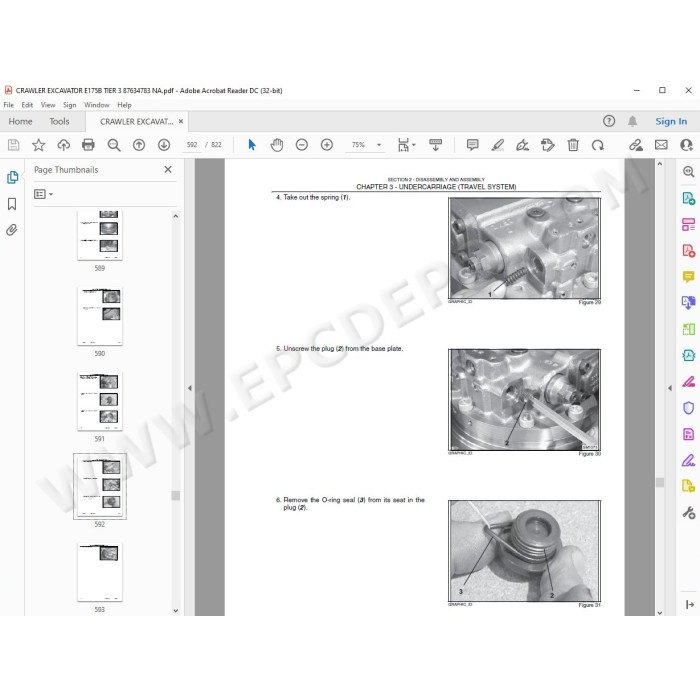Open the zoom level 75% dropdown
Viewport: 700px width, 700px height.
pyautogui.click(x=379, y=145)
